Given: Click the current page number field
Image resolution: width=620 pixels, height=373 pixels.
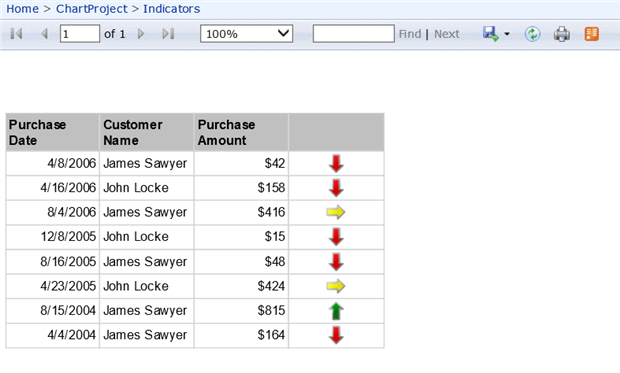Looking at the screenshot, I should (79, 34).
